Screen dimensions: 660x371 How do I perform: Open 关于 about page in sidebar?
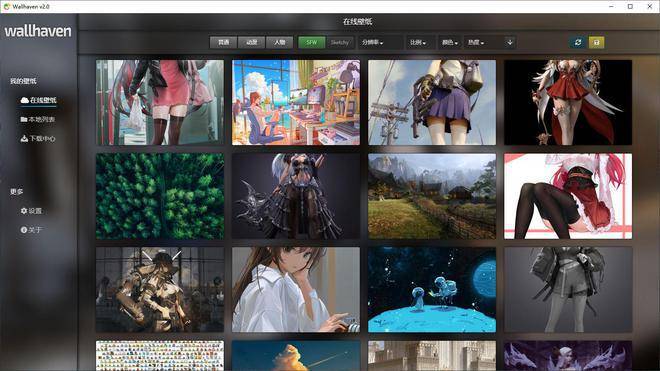31,230
